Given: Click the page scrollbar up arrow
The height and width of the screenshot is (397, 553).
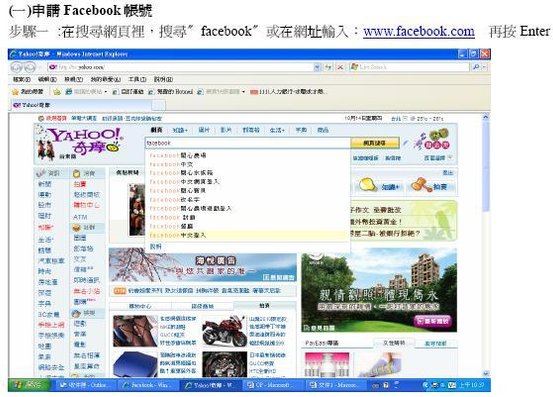Looking at the screenshot, I should tap(486, 117).
